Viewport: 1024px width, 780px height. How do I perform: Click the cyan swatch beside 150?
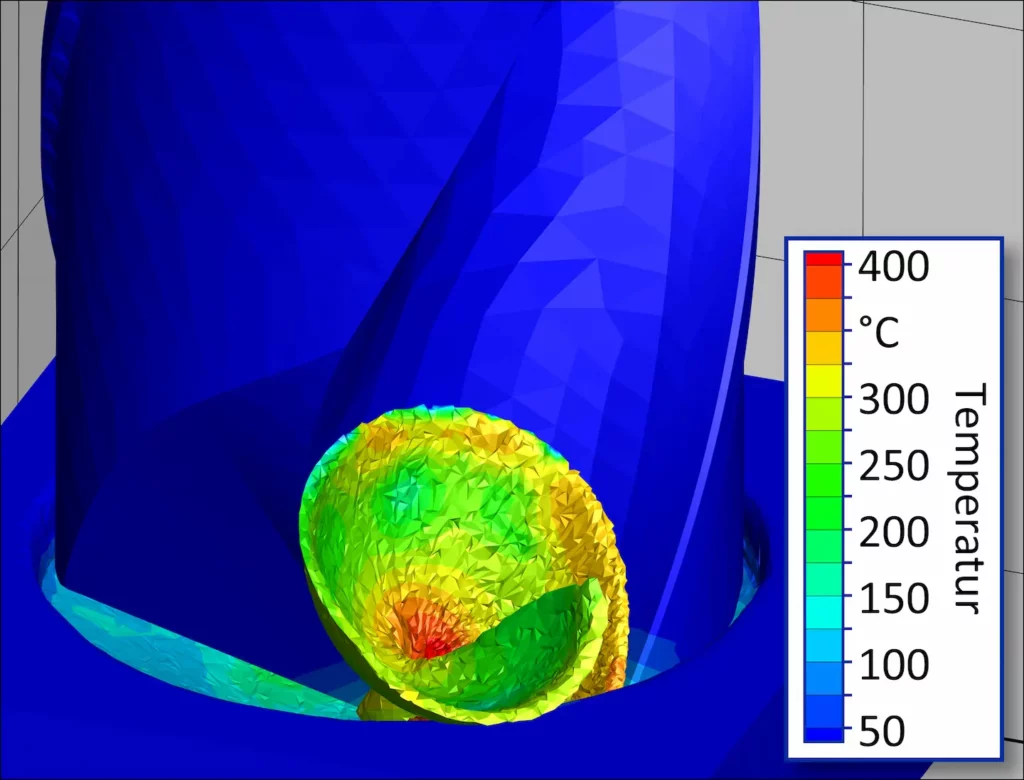pos(823,600)
